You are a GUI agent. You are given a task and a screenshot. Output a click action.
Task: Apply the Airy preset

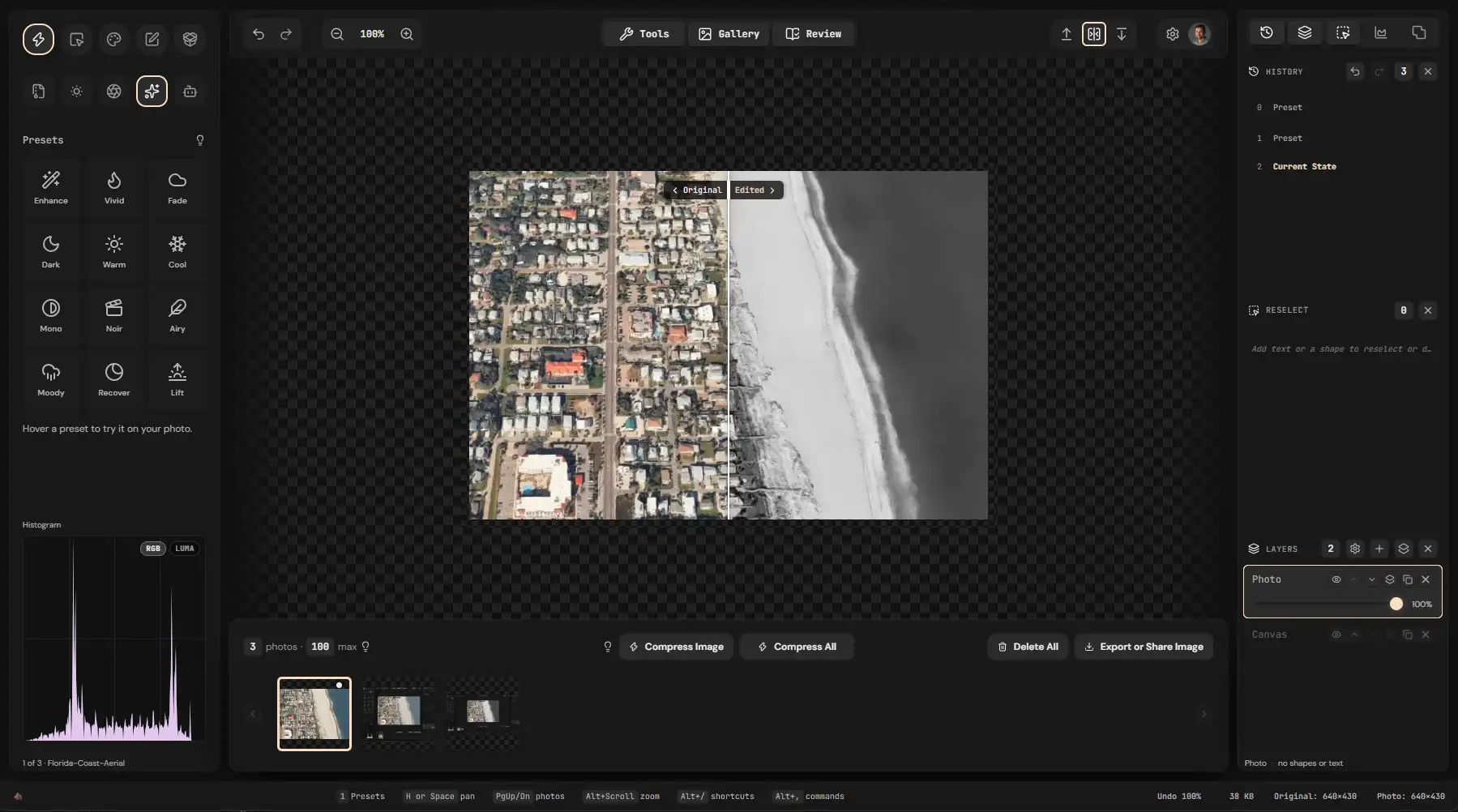pyautogui.click(x=177, y=316)
